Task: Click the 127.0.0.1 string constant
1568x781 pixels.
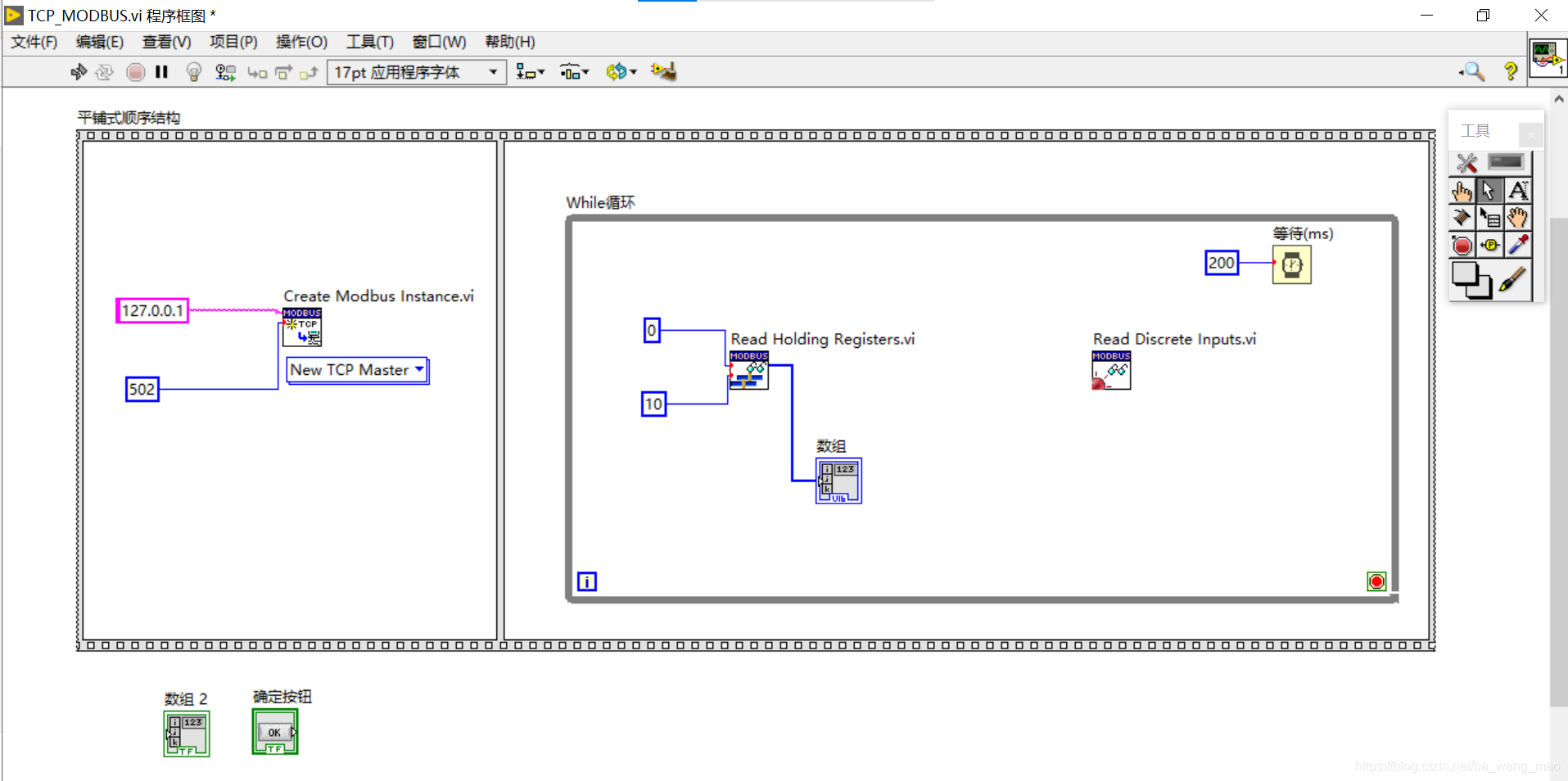Action: click(x=152, y=311)
